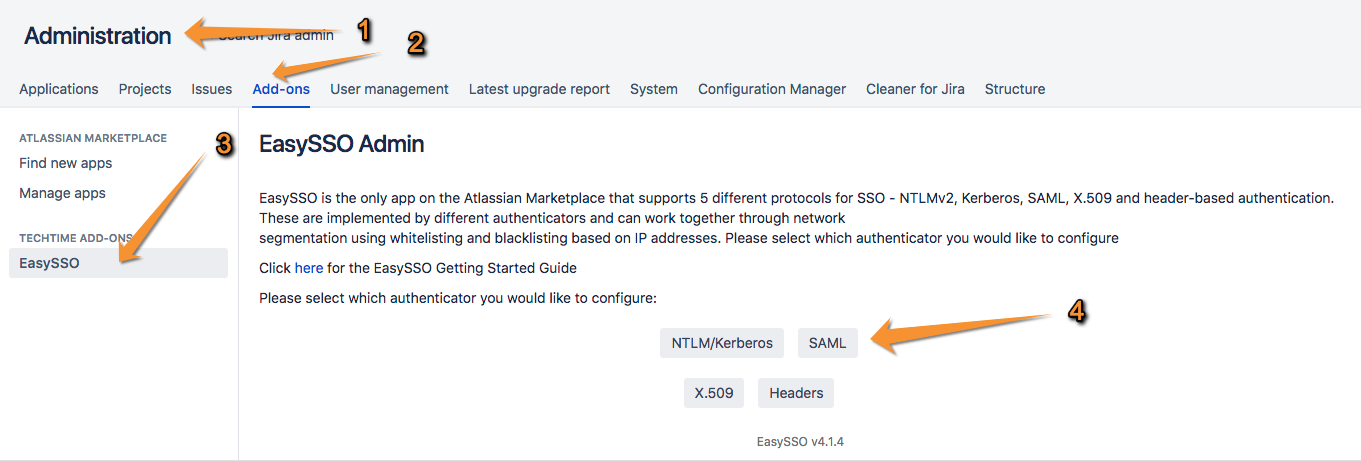Image resolution: width=1361 pixels, height=461 pixels.
Task: Open Find new apps in sidebar
Action: tap(66, 163)
